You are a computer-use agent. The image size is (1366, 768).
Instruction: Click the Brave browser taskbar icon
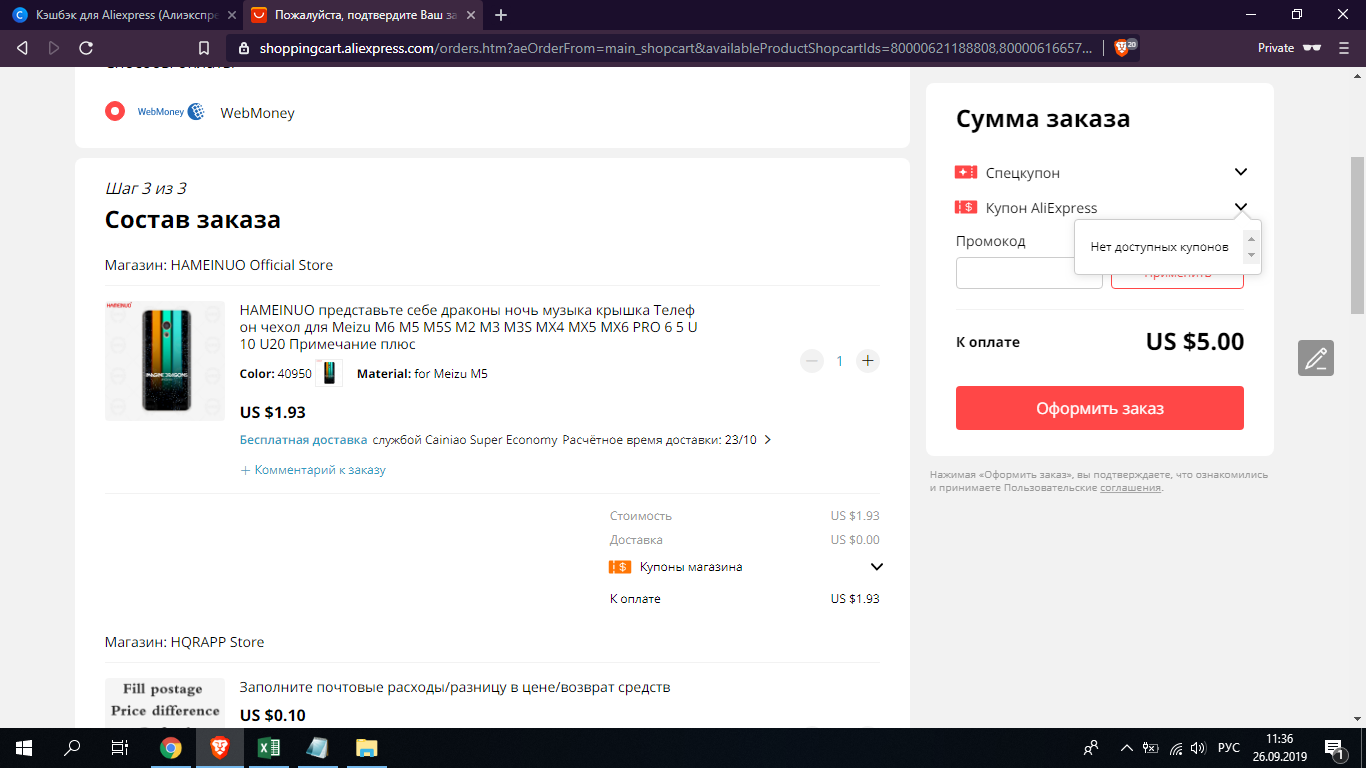click(219, 748)
